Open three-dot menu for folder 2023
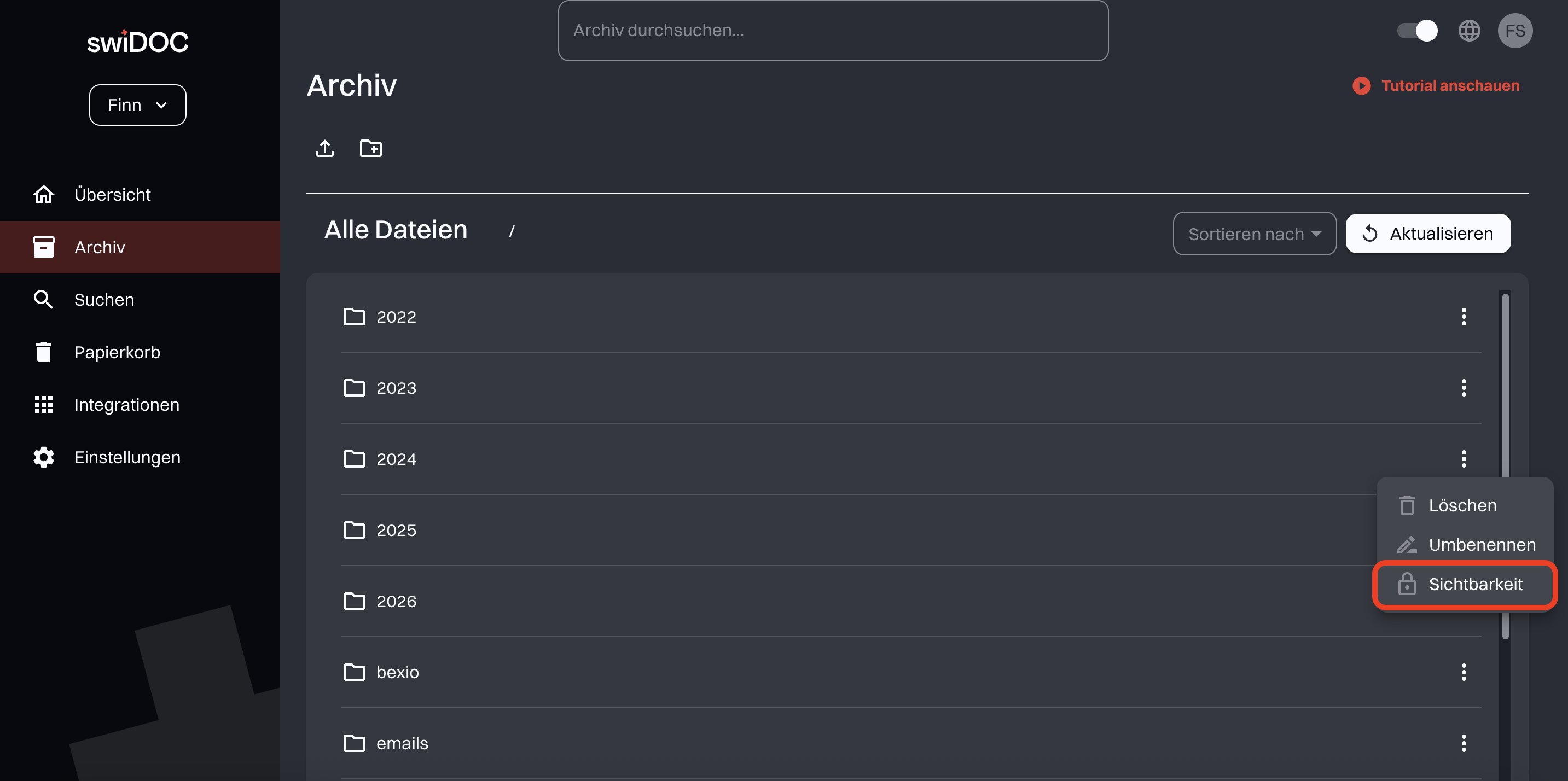The height and width of the screenshot is (781, 1568). pyautogui.click(x=1464, y=387)
